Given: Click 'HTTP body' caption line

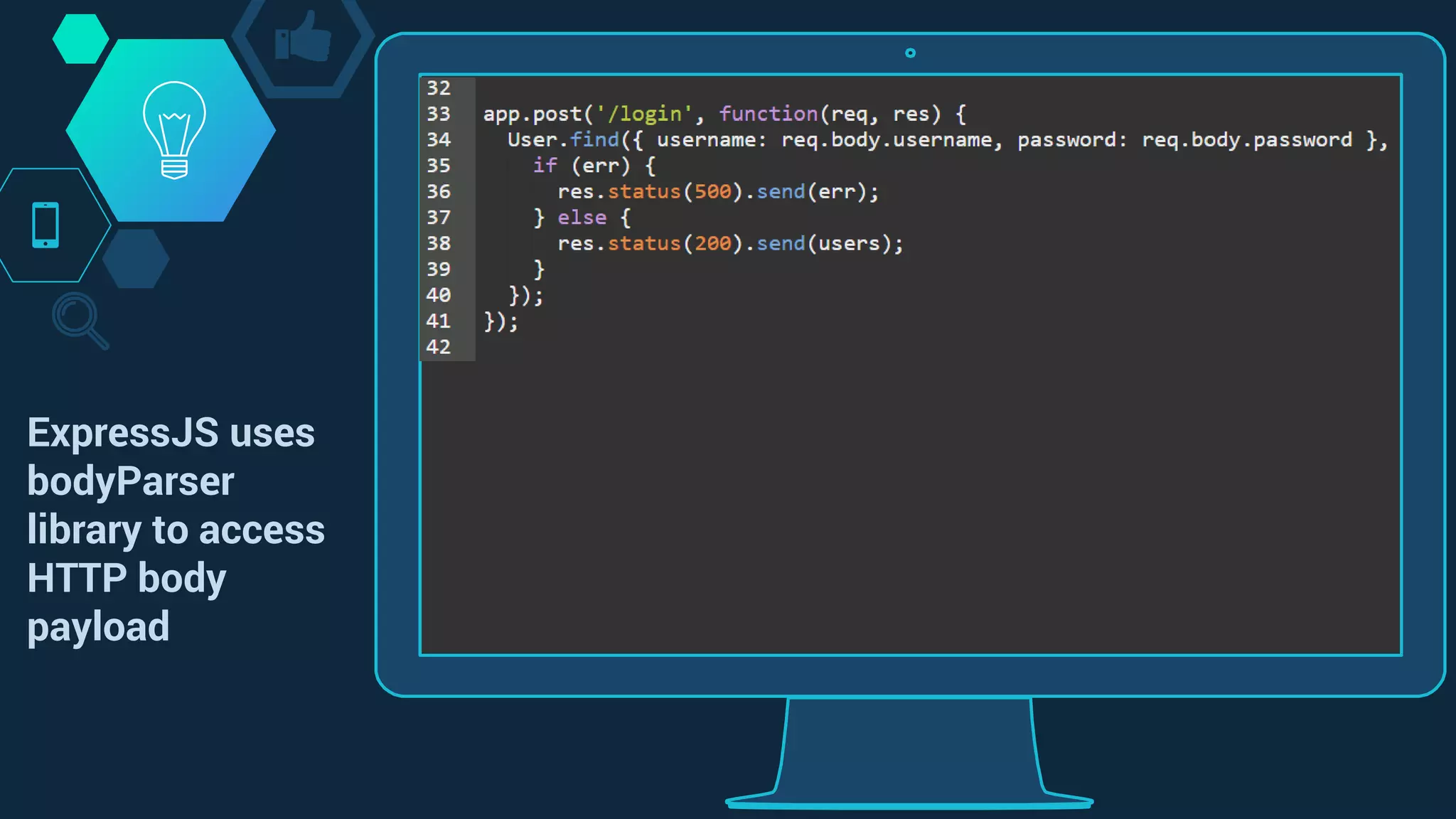Looking at the screenshot, I should point(127,579).
